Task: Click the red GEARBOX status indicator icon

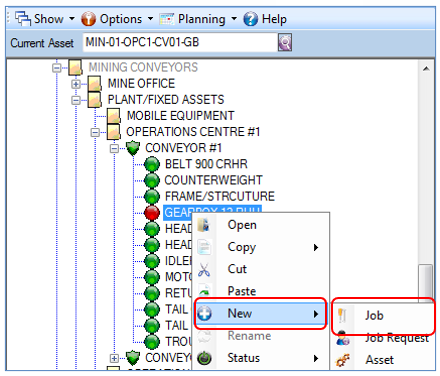Action: (x=152, y=212)
